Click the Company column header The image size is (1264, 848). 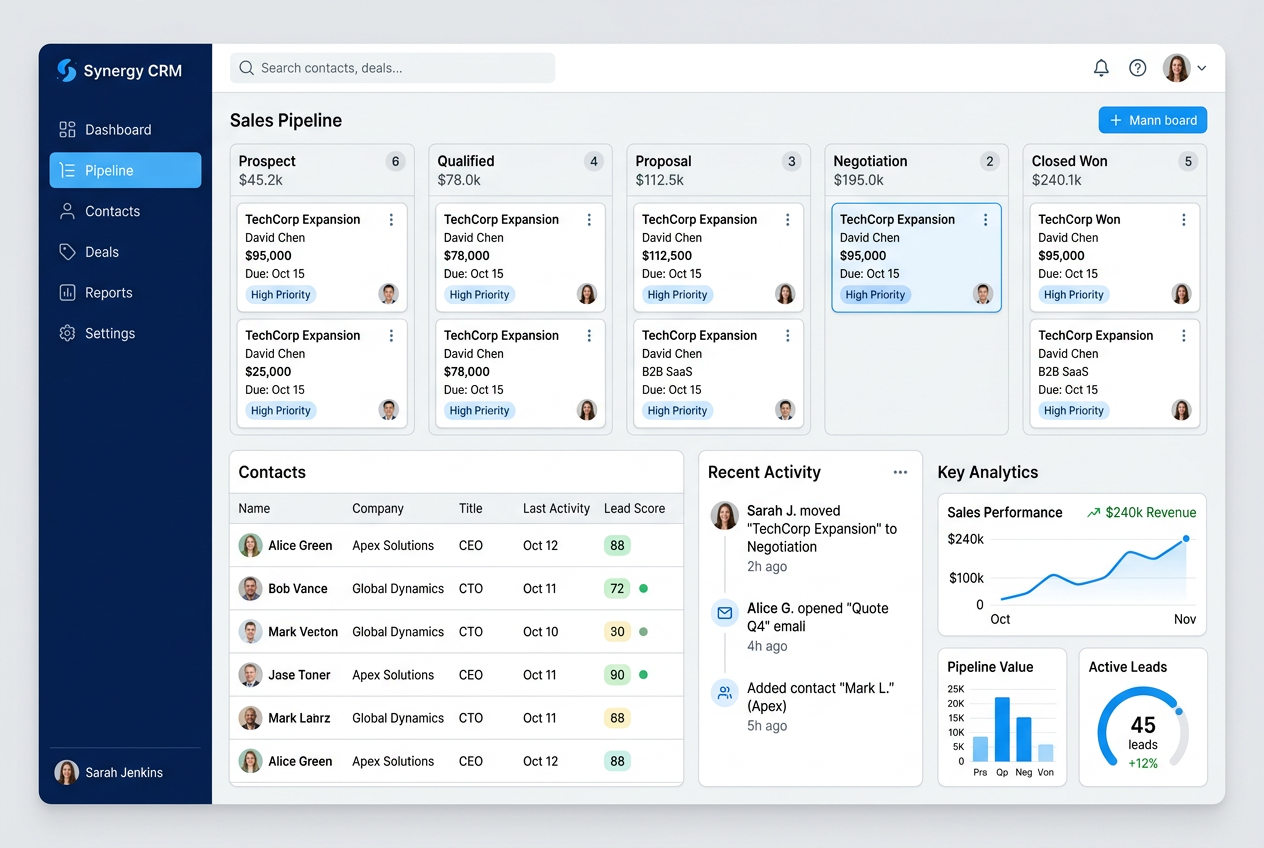(x=378, y=508)
